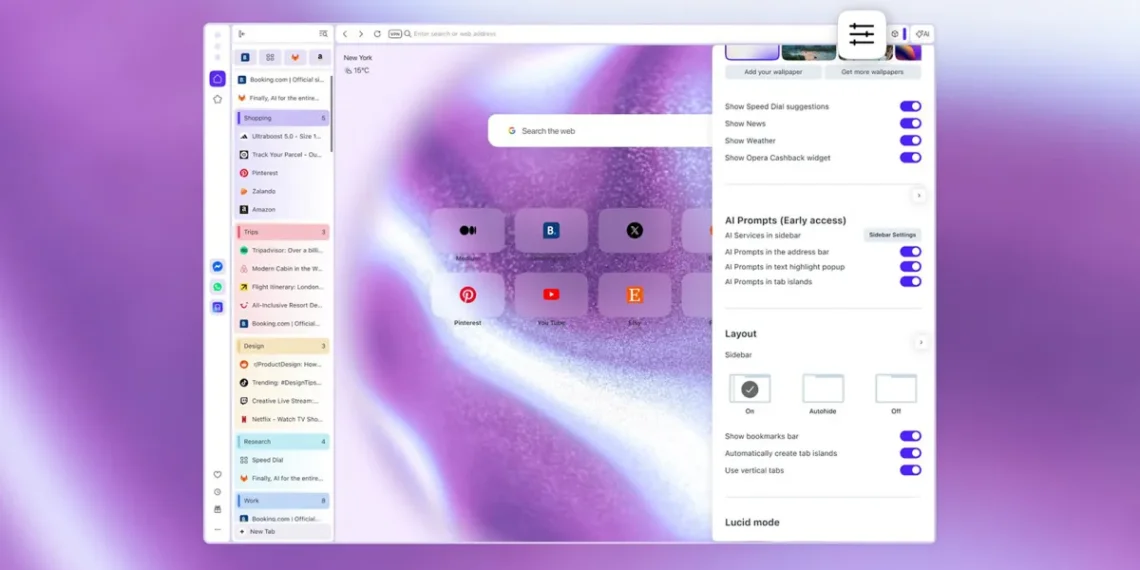Screen dimensions: 1140x570
Task: Toggle Use vertical tabs
Action: (910, 470)
